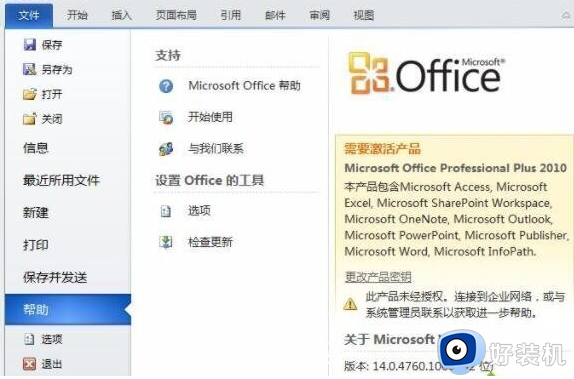Click the 与我们联系 text link
The image size is (574, 379).
pos(216,149)
